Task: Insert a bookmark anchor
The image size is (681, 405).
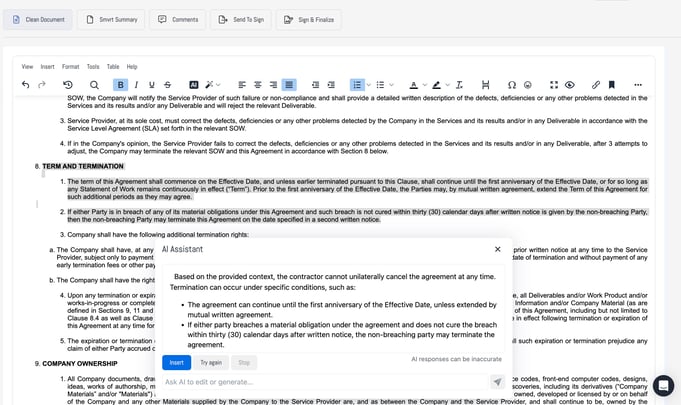Action: 612,85
